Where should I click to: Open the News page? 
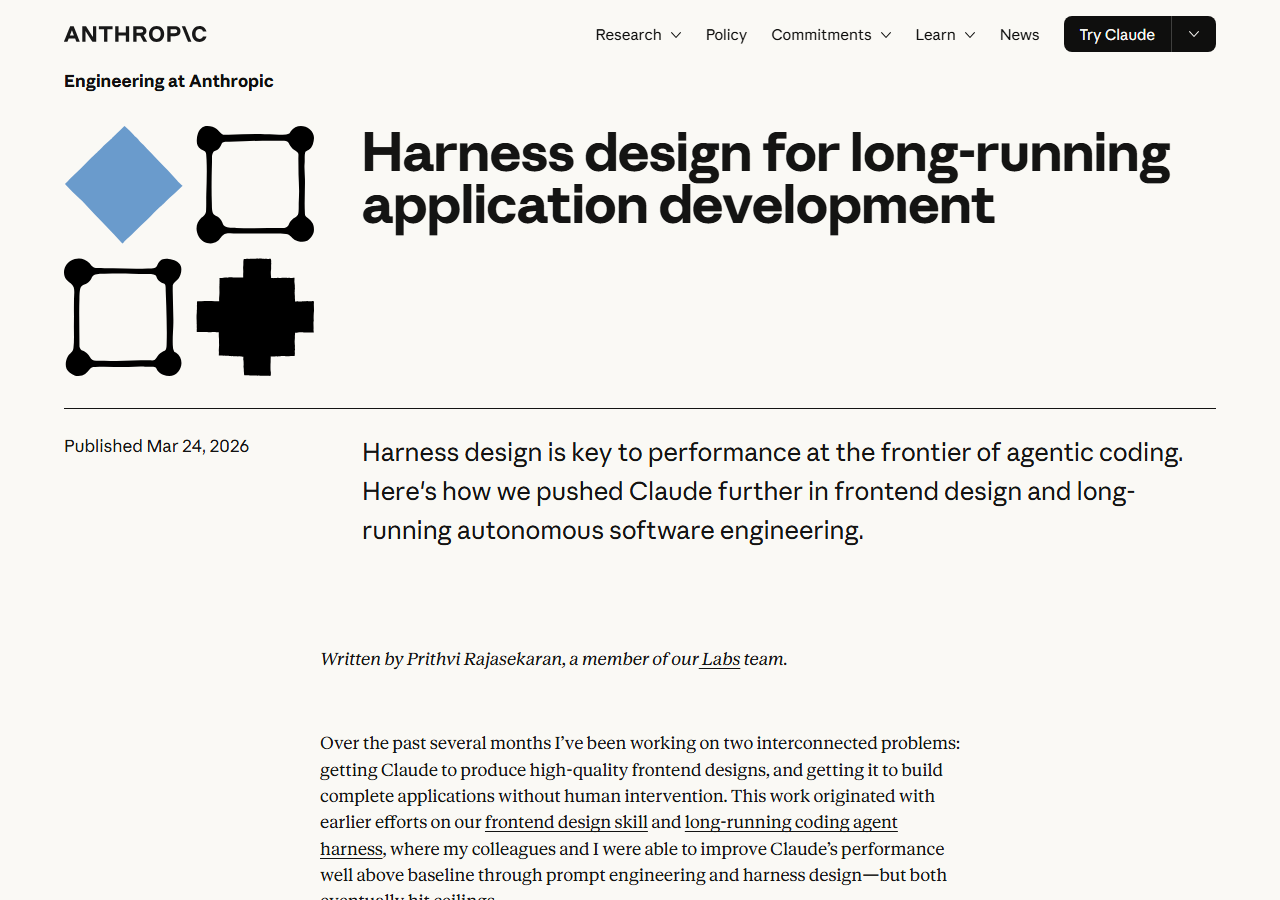point(1019,34)
